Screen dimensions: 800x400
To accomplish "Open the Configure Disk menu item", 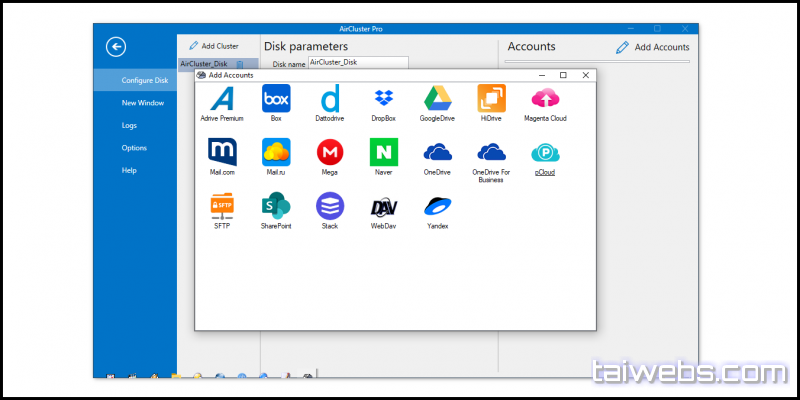I will [x=144, y=80].
